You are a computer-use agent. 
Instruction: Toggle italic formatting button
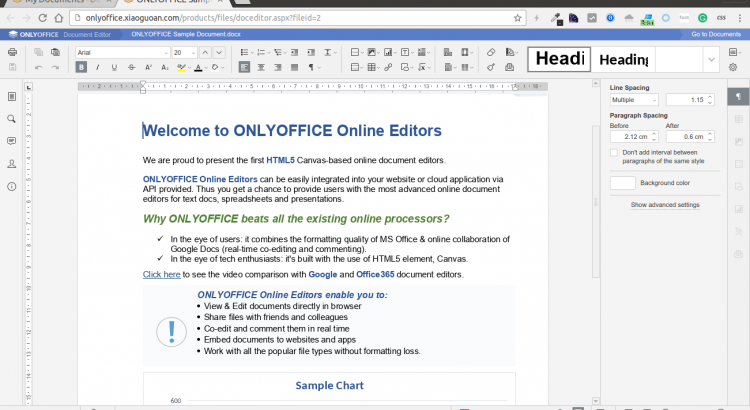coord(98,68)
